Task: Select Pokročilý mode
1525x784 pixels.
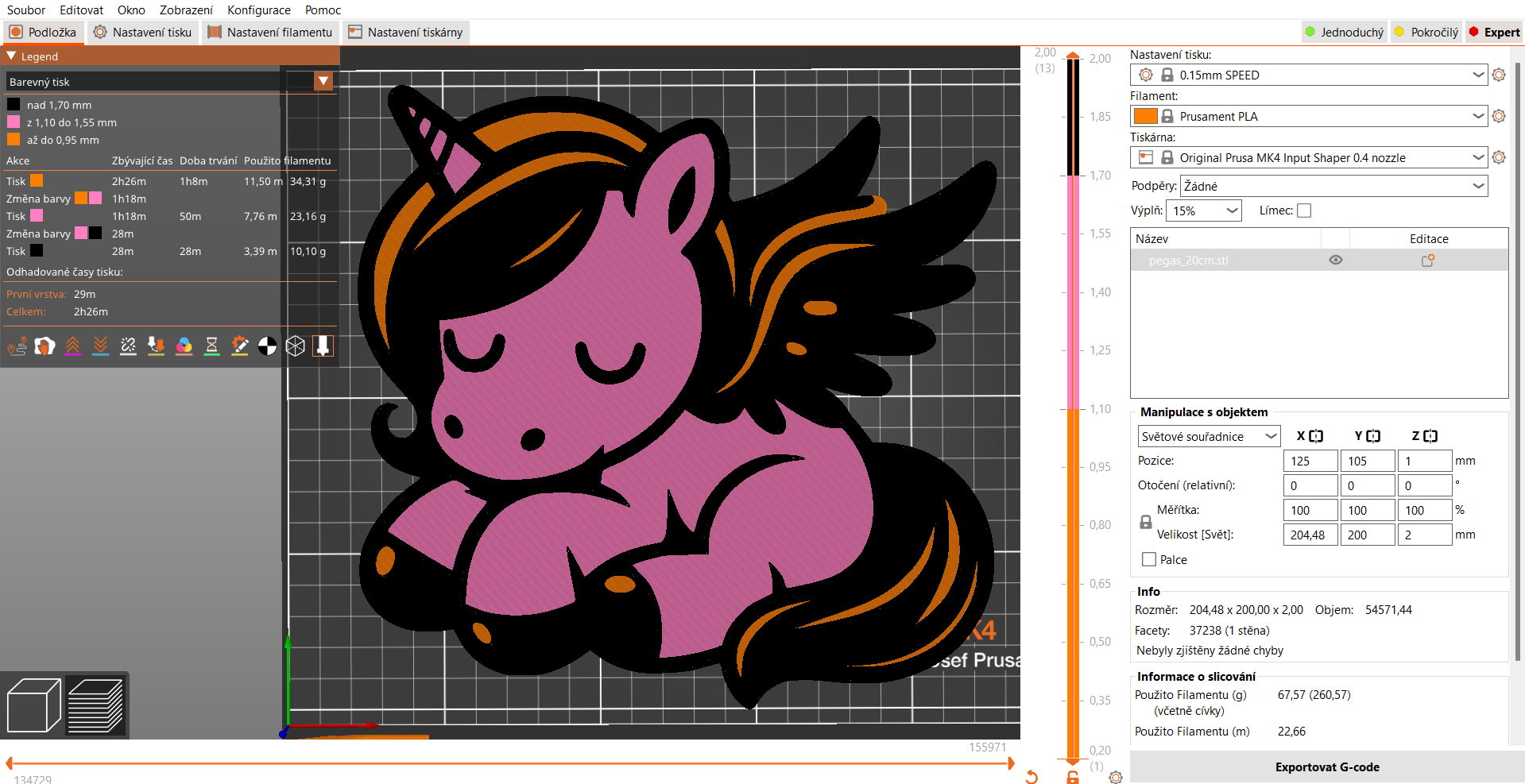Action: coord(1427,32)
